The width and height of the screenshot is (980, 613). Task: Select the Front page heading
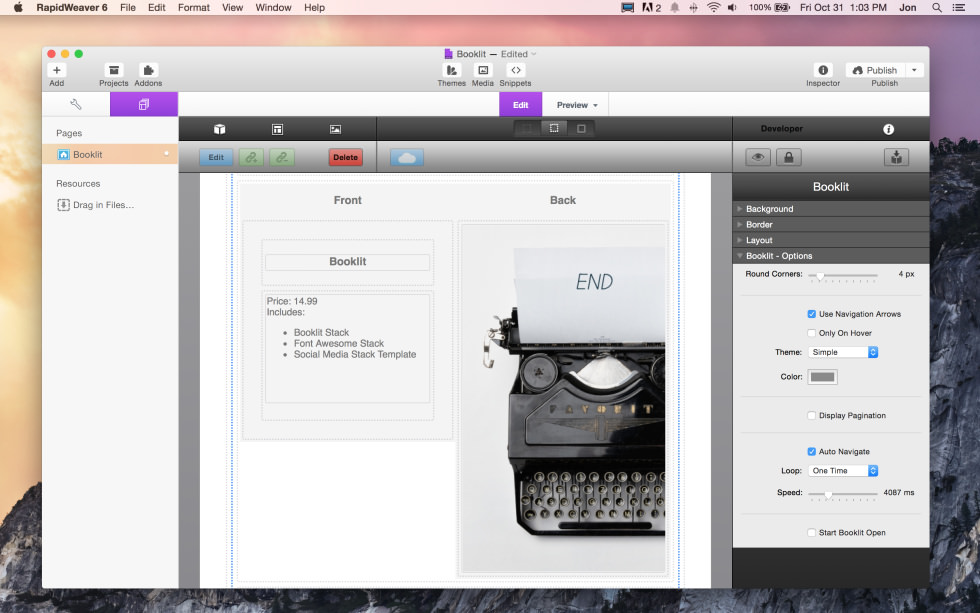tap(348, 200)
